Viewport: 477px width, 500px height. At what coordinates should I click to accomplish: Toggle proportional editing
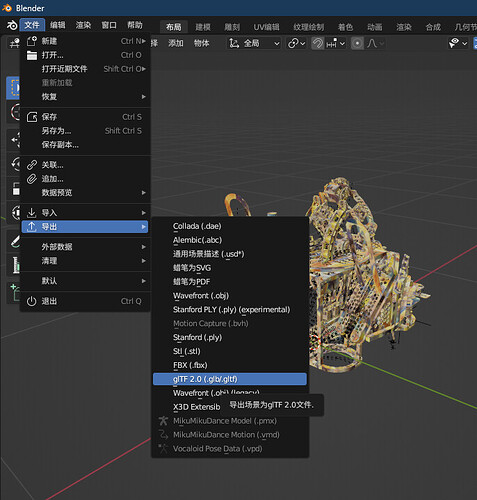[x=357, y=43]
